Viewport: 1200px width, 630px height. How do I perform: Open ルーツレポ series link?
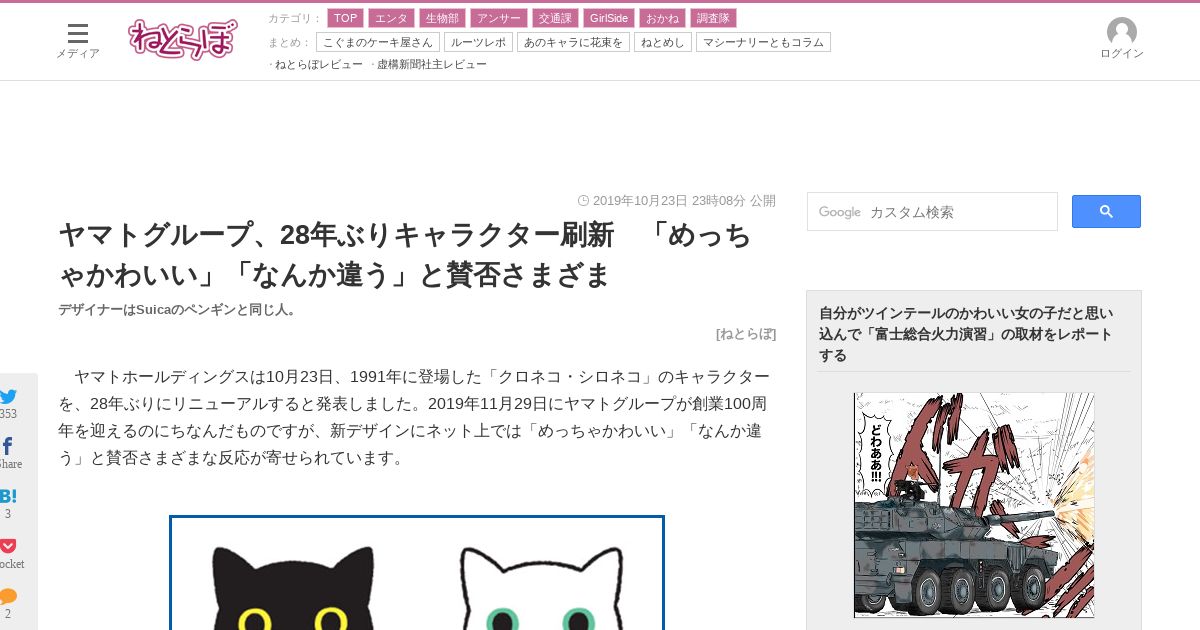[x=478, y=42]
